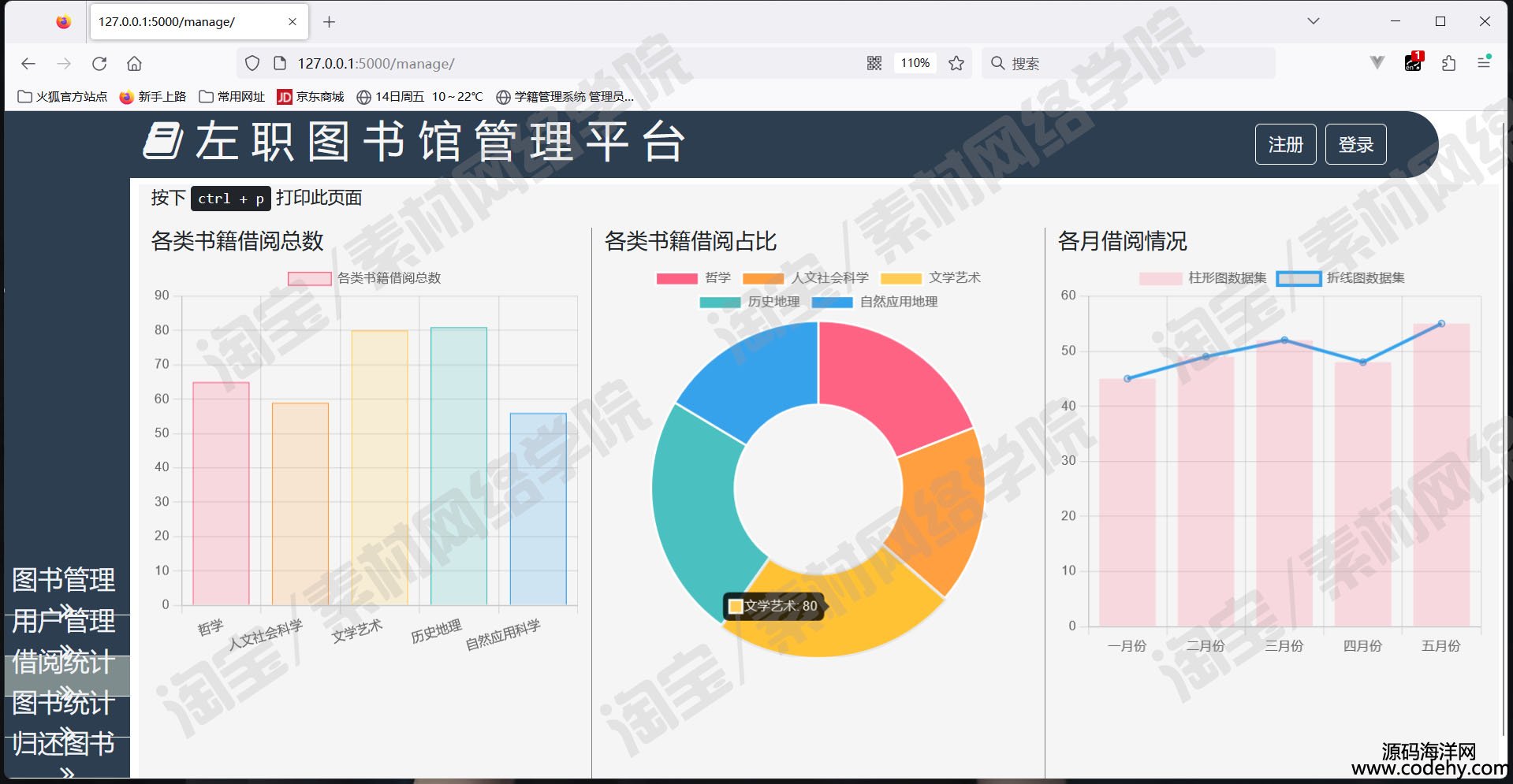The height and width of the screenshot is (784, 1513).
Task: Click the 自然应用科学 blue bar
Action: point(538,509)
